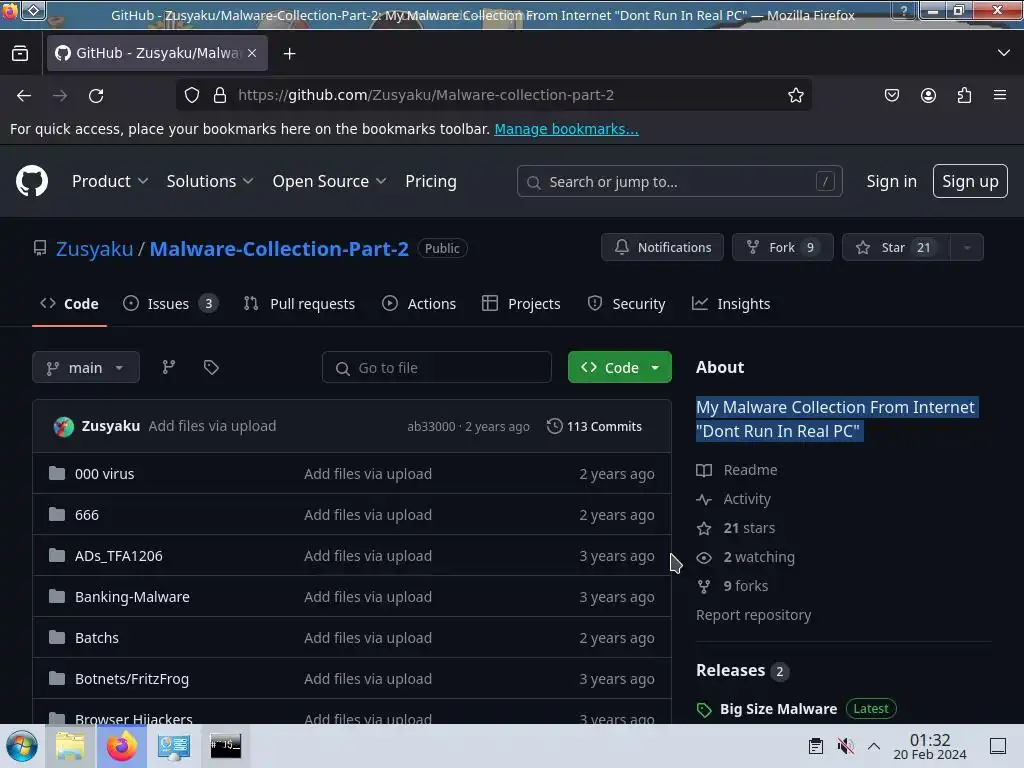
Task: Open terminal icon in taskbar
Action: click(x=225, y=746)
